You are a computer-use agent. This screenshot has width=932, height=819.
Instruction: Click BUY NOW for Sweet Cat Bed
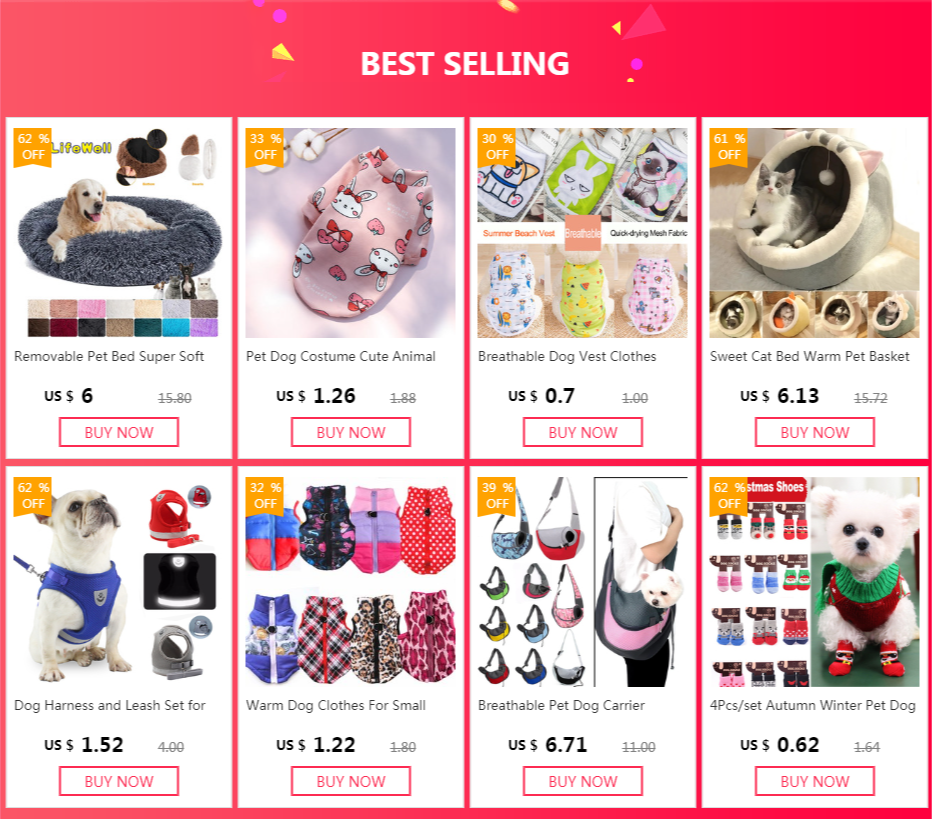(815, 432)
